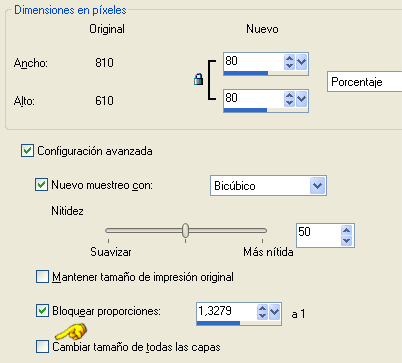402x363 pixels.
Task: Toggle the Nuevo muestreo con checkbox
Action: point(41,184)
